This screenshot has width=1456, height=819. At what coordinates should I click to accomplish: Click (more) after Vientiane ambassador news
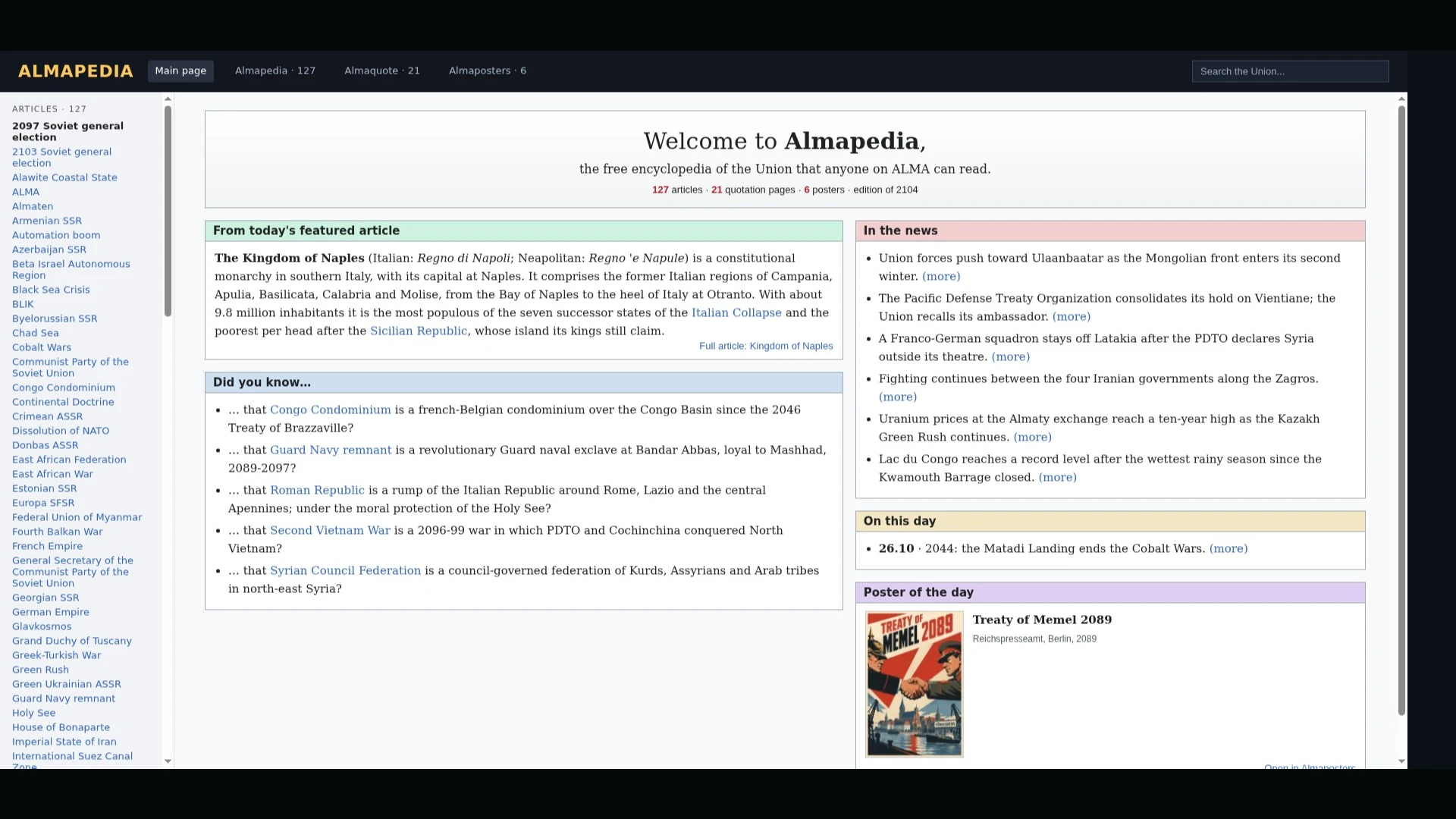tap(1072, 317)
